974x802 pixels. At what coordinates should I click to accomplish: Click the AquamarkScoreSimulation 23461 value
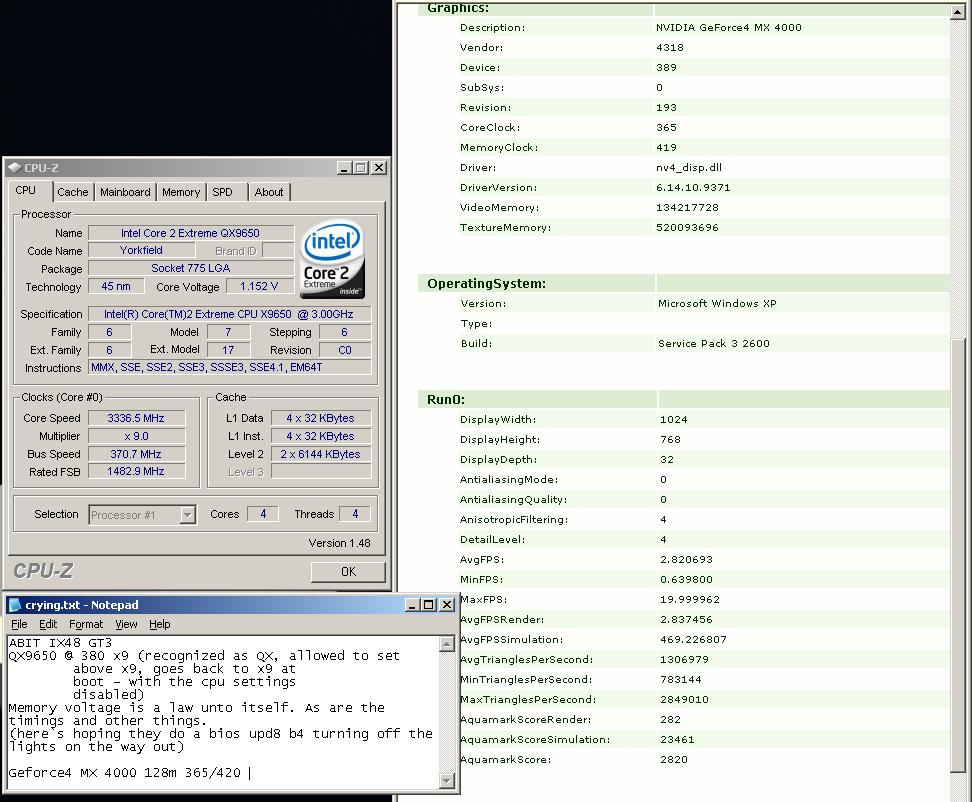click(x=677, y=740)
